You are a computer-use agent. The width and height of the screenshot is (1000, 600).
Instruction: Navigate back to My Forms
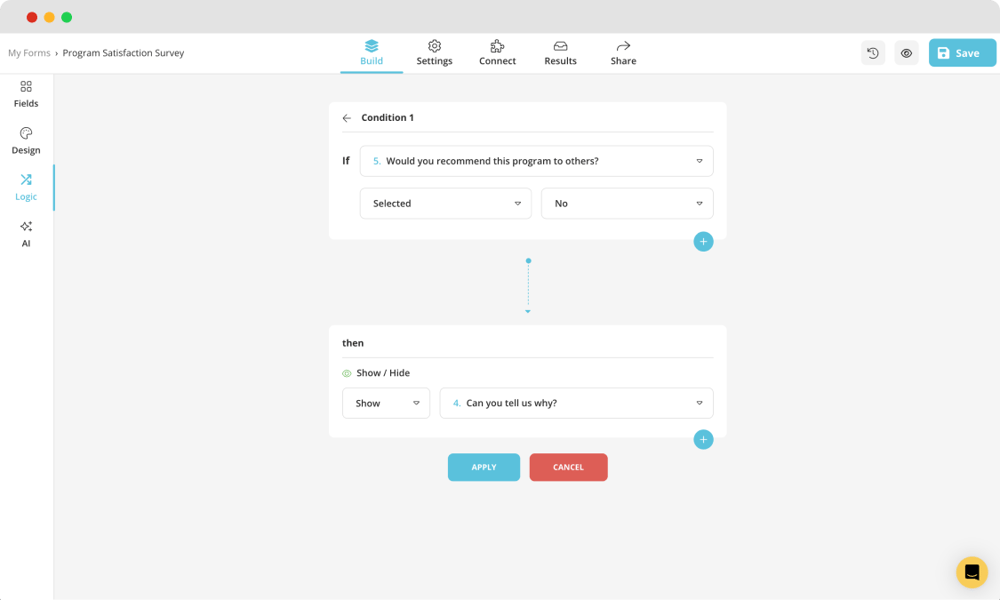pos(28,52)
